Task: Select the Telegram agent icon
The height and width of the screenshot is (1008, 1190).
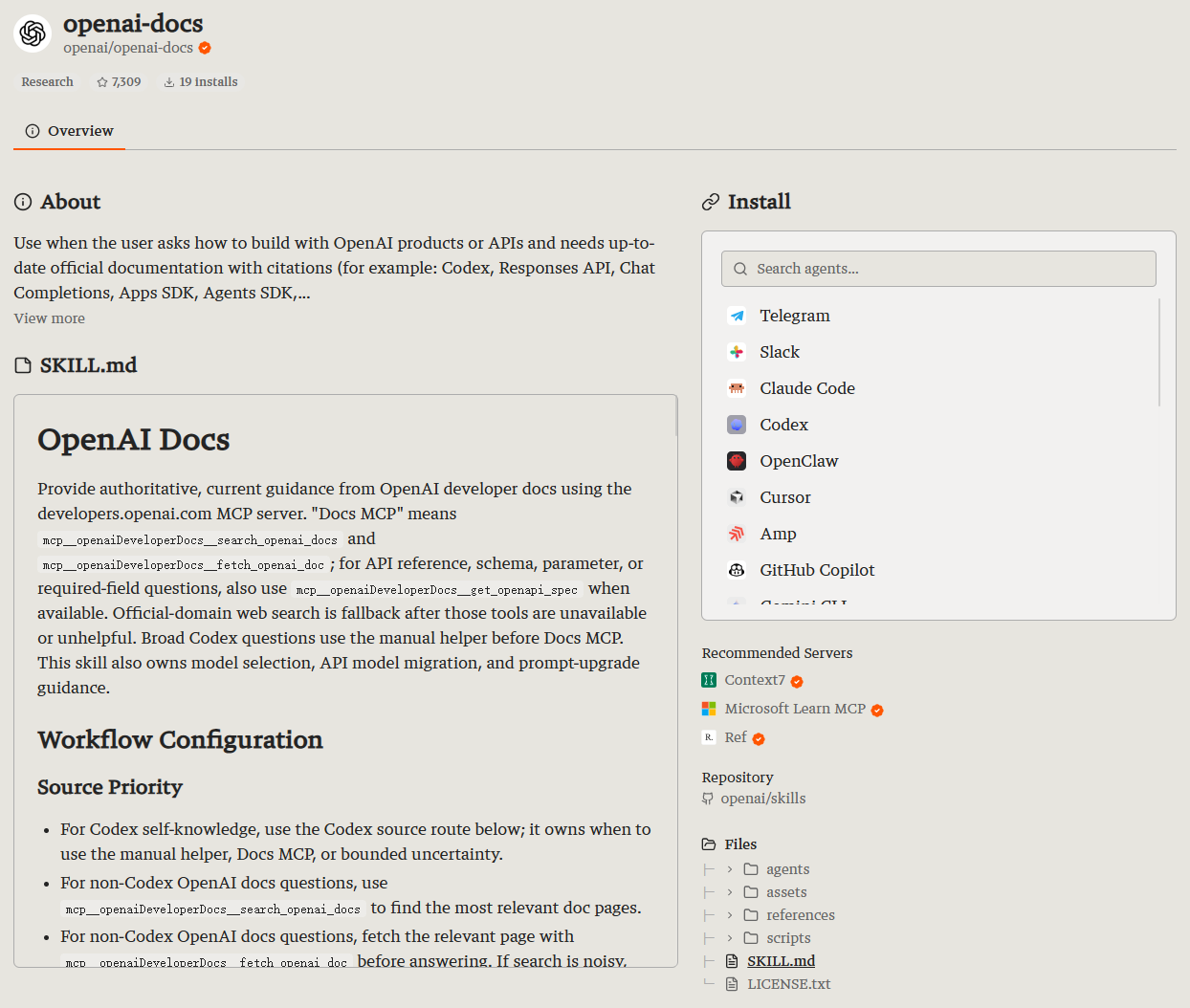Action: 737,316
